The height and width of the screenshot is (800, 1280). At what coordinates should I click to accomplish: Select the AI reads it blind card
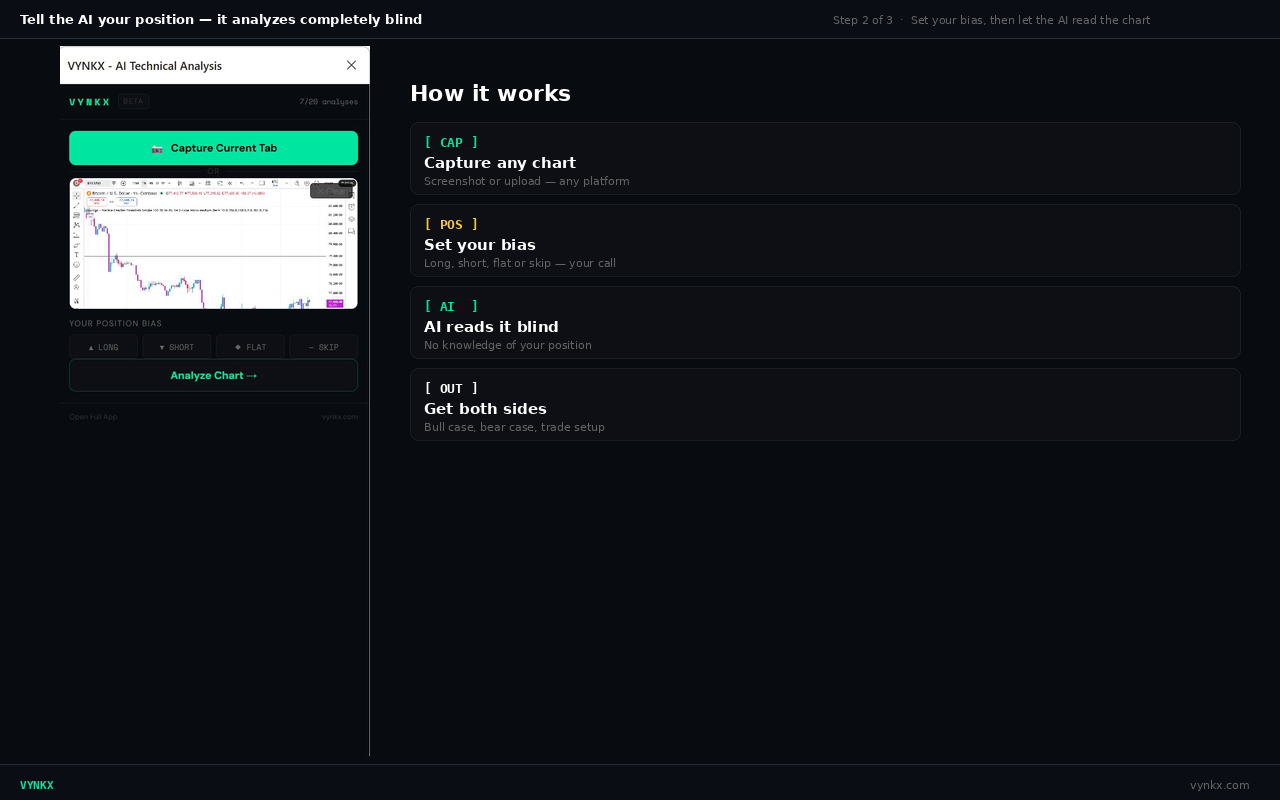825,322
